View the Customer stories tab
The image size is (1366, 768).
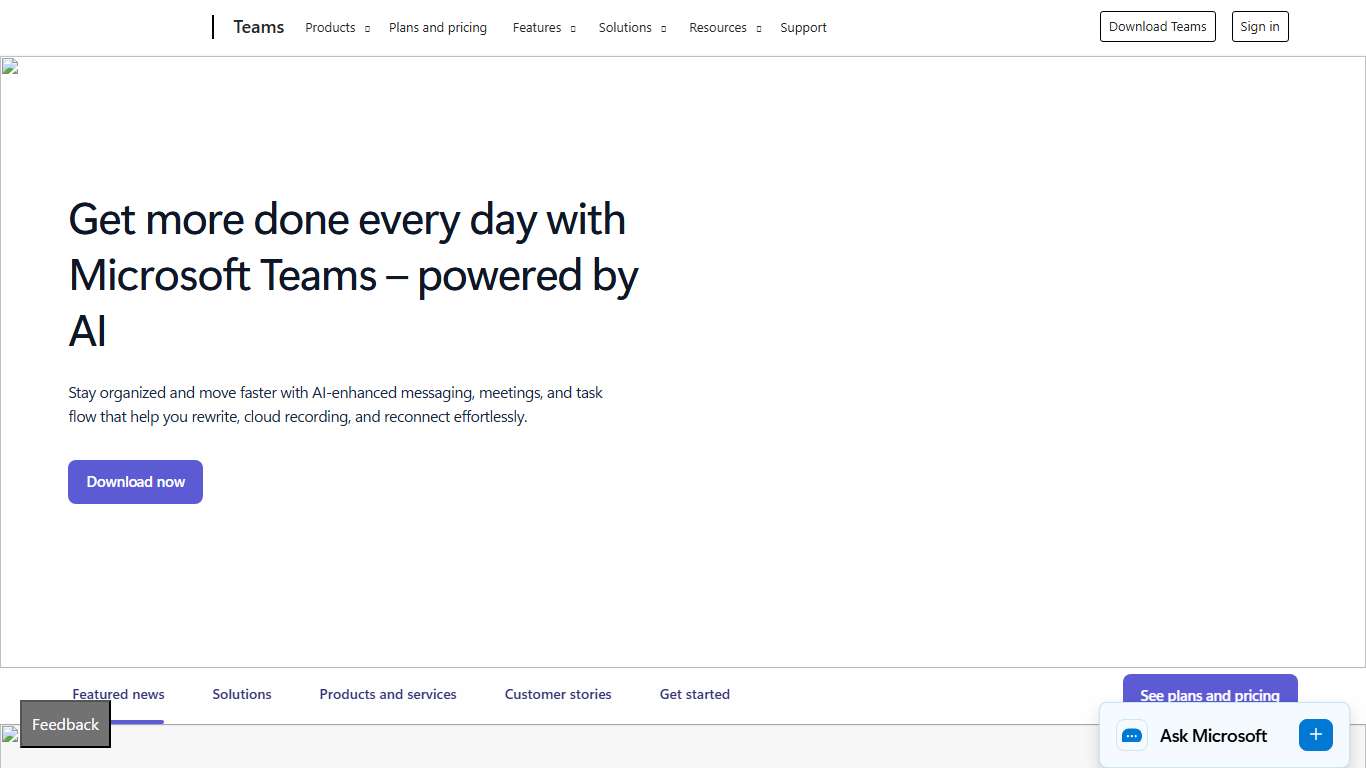(x=557, y=694)
